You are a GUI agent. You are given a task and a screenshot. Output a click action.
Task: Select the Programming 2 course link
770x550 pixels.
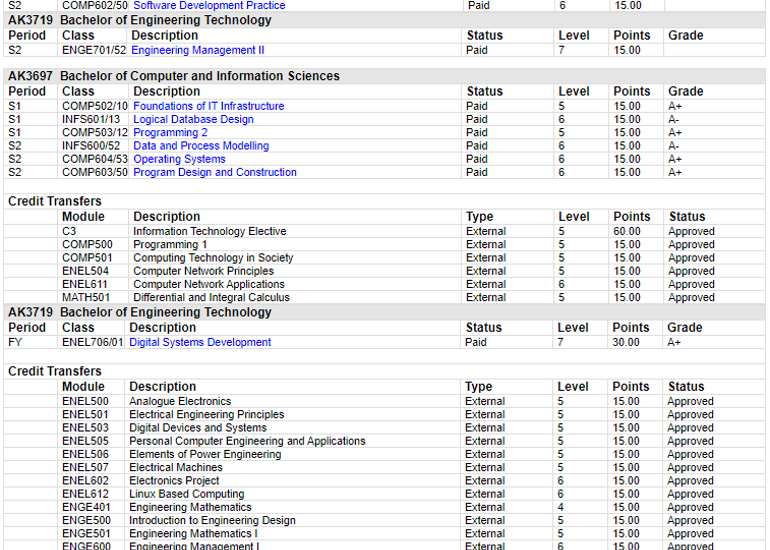170,132
